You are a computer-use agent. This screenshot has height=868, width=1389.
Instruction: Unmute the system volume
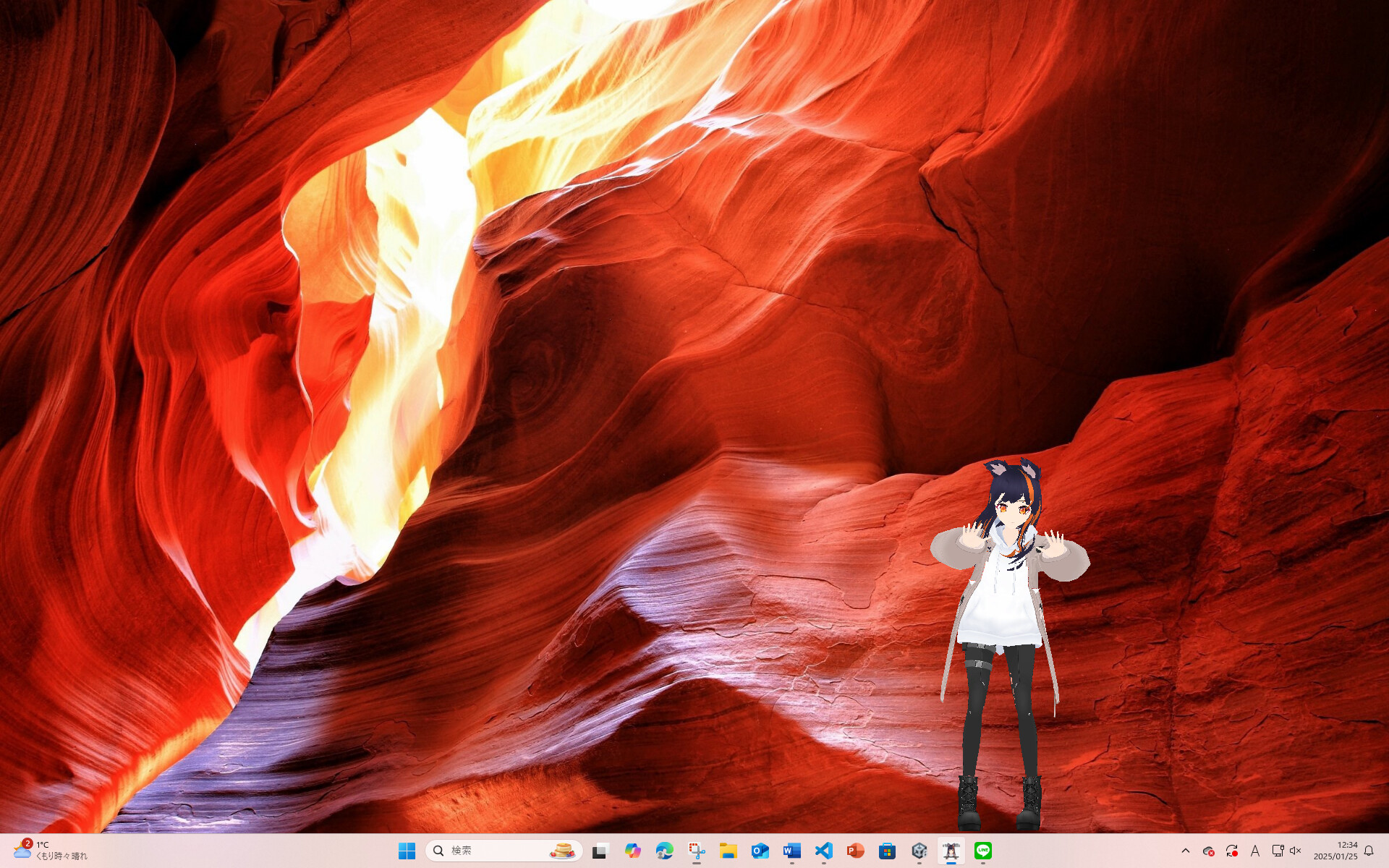(1295, 851)
